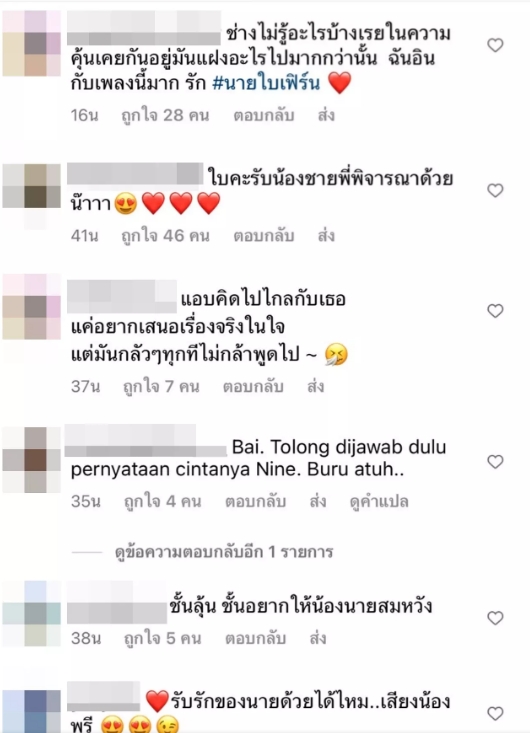This screenshot has width=530, height=733.
Task: Open the first commenter's profile picture
Action: (x=32, y=43)
